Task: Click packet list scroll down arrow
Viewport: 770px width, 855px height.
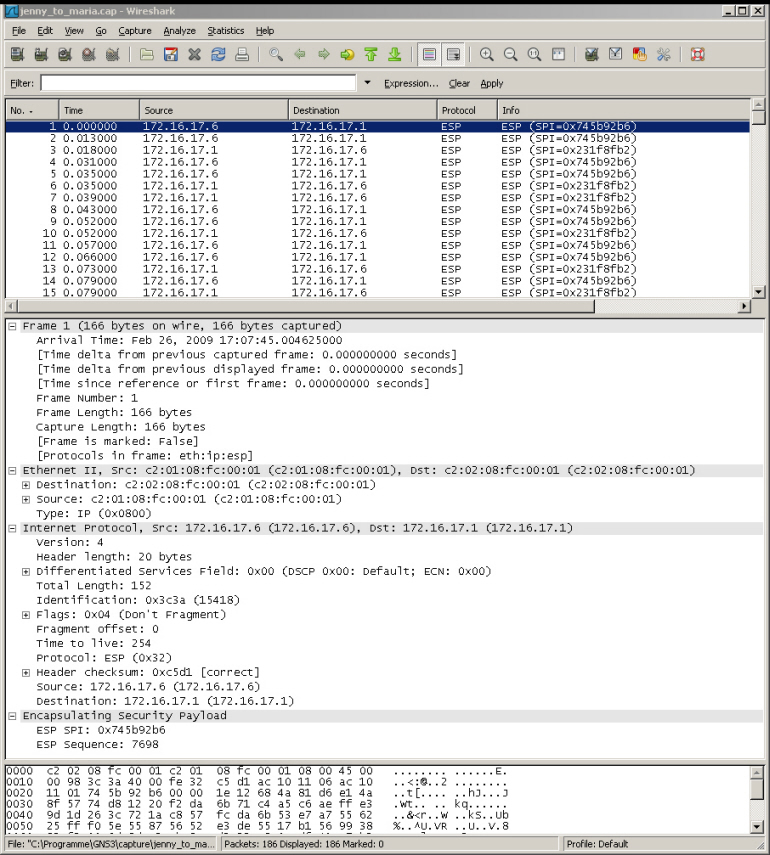Action: [x=758, y=292]
